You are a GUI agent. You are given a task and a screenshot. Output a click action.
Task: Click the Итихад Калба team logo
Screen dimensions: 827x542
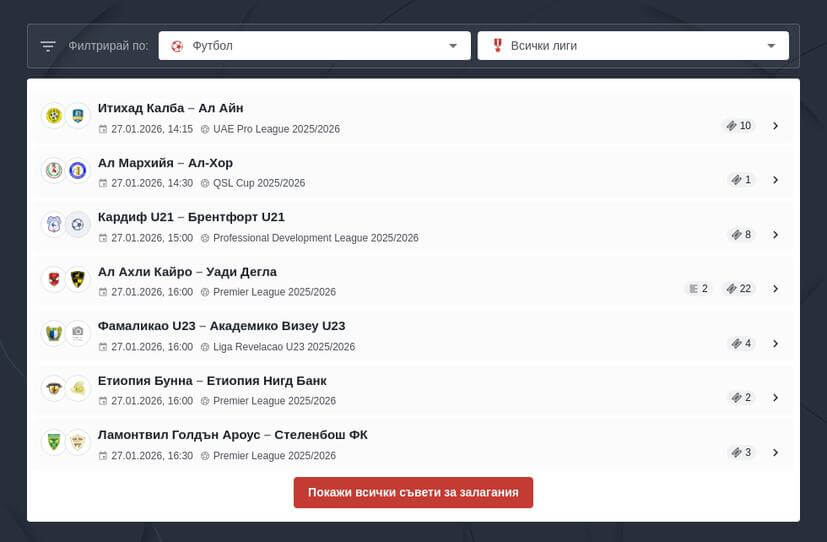[x=53, y=116]
